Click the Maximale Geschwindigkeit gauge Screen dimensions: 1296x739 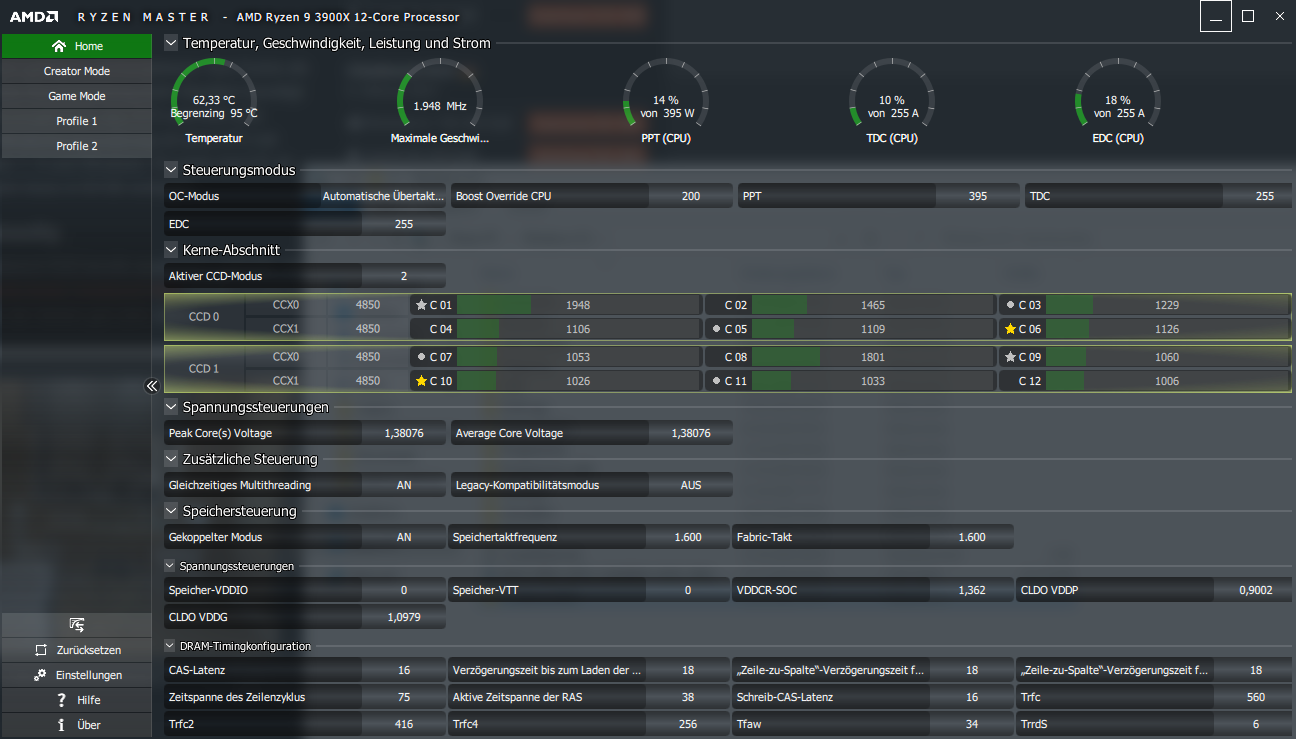tap(440, 96)
